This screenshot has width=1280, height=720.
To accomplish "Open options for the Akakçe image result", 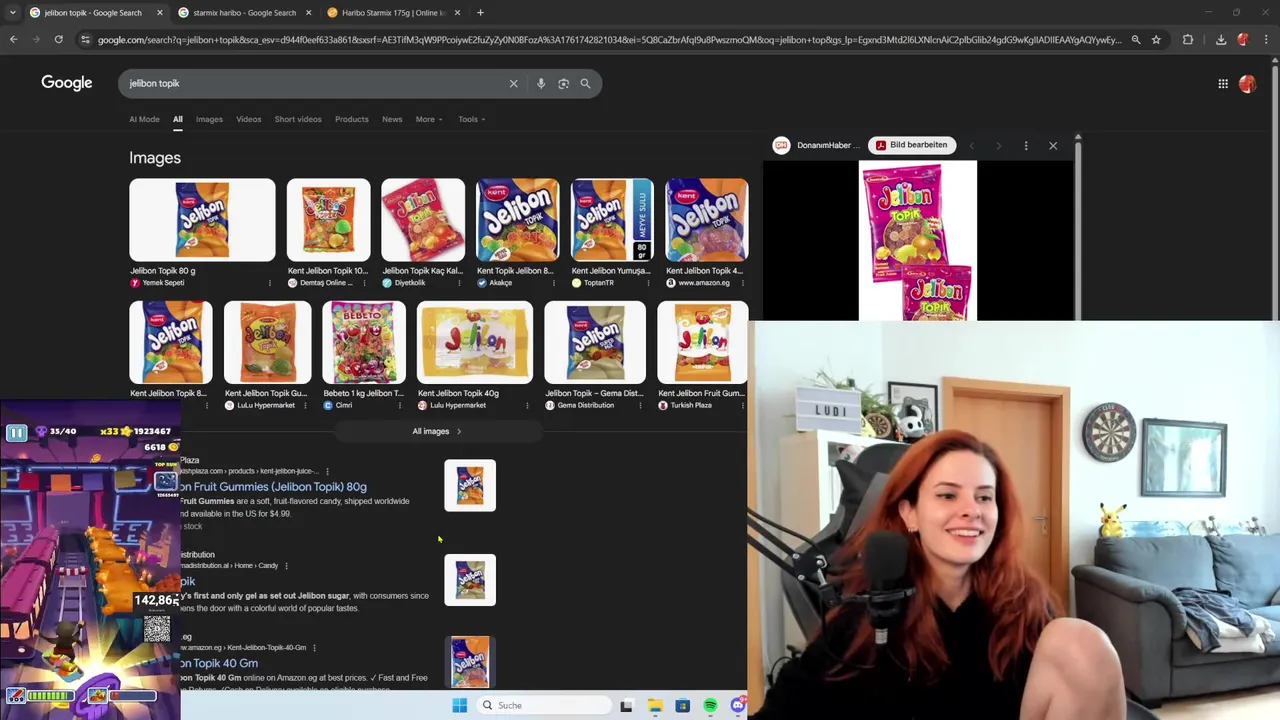I will coord(553,283).
